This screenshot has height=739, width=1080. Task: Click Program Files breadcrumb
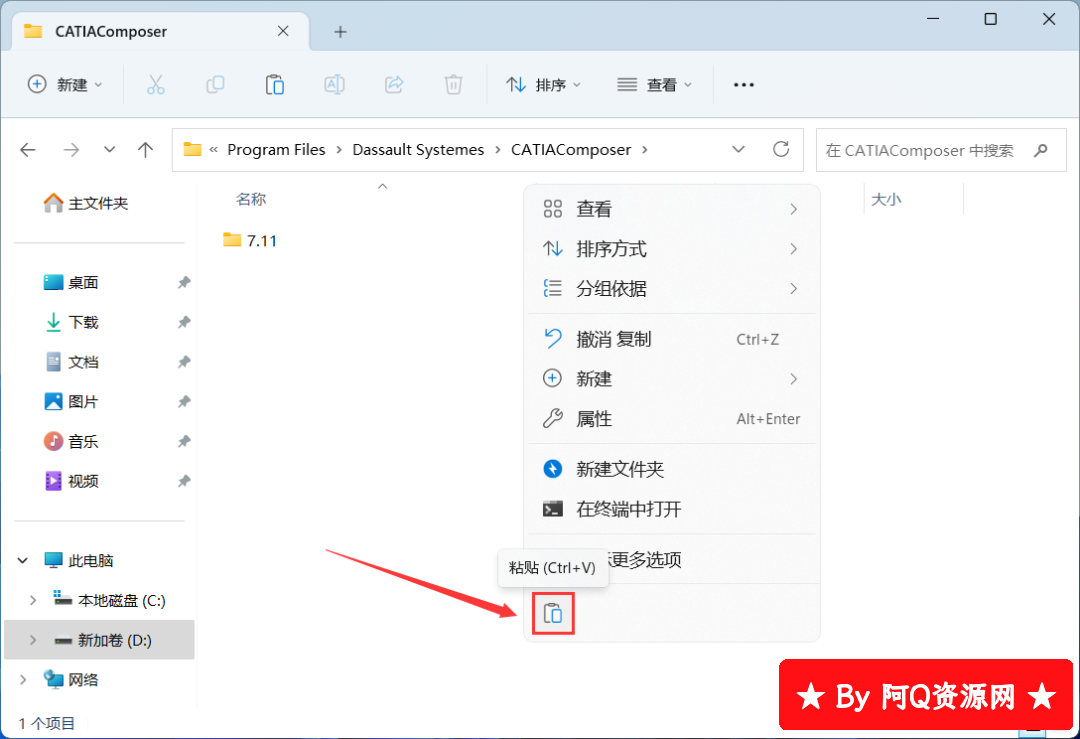coord(276,149)
